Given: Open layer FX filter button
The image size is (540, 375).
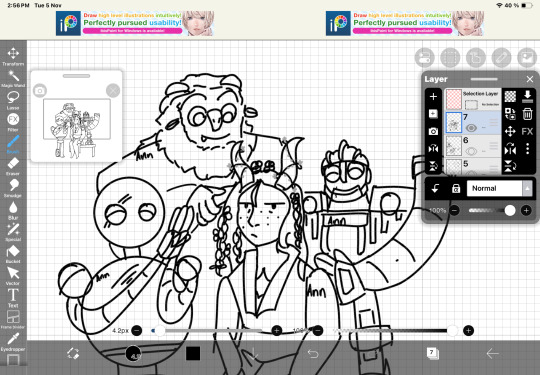Looking at the screenshot, I should 527,131.
